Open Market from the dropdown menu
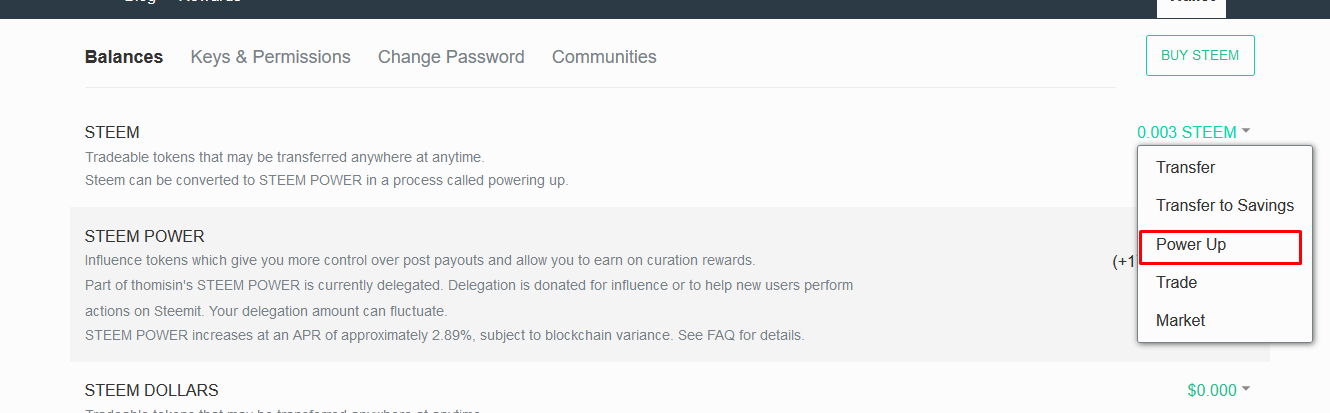1330x413 pixels. point(1180,321)
